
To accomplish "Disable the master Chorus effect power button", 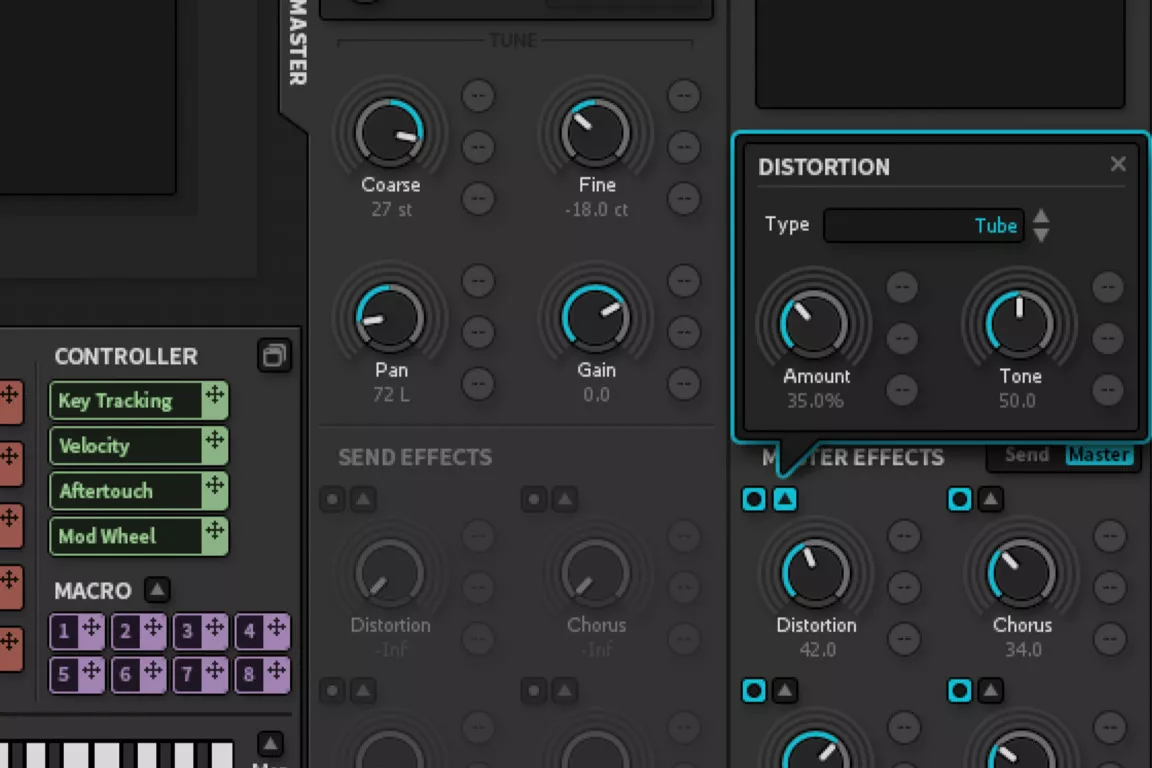I will (x=960, y=499).
